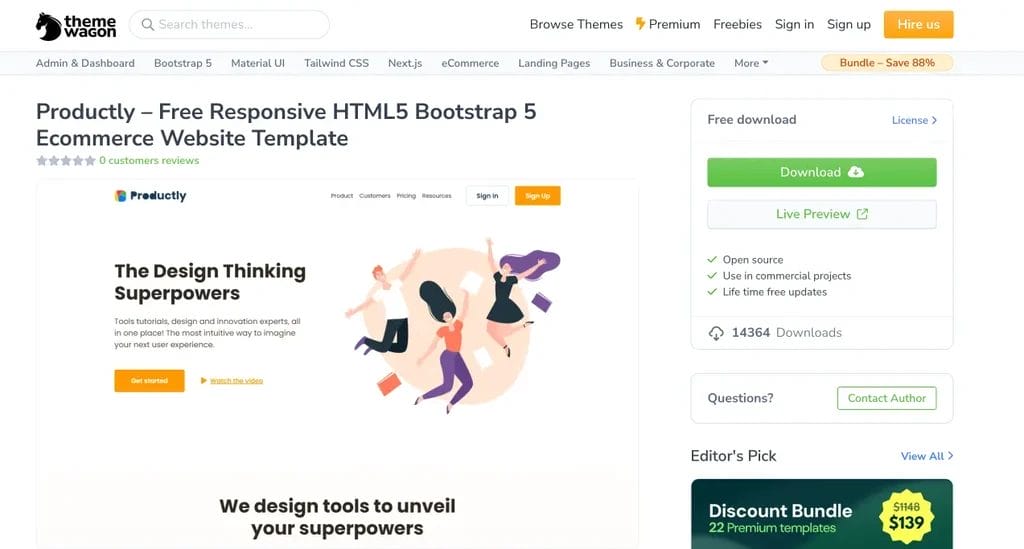Select Tailwind CSS category
This screenshot has width=1024, height=549.
coord(336,63)
